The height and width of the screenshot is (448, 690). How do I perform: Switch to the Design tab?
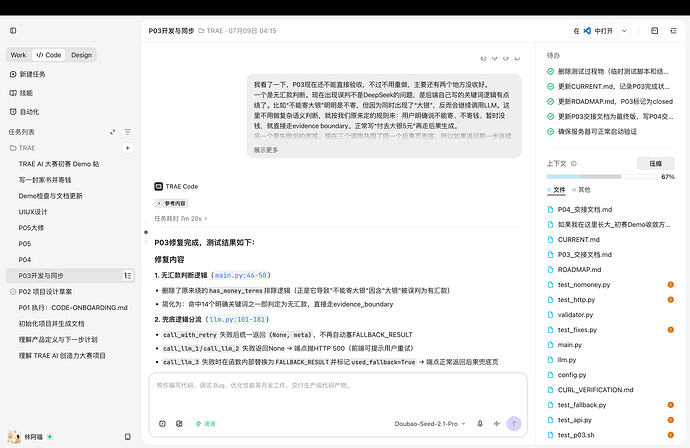coord(81,55)
